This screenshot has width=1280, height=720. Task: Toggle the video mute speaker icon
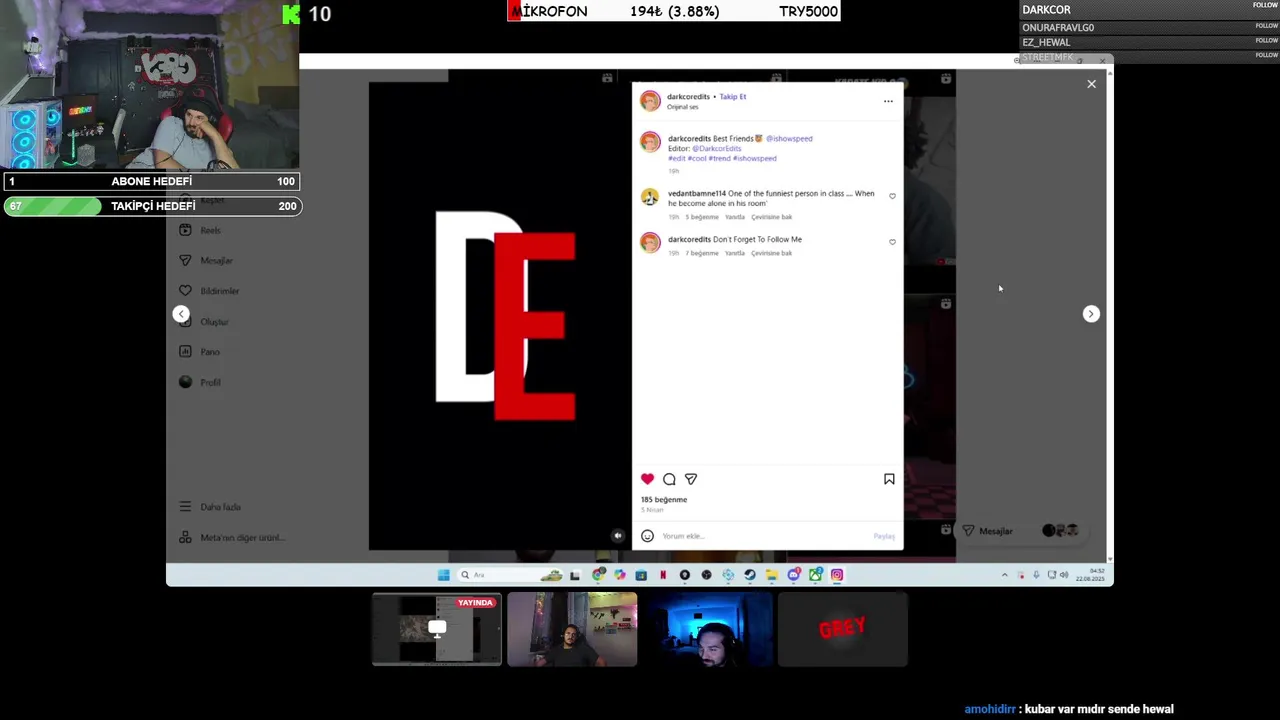pyautogui.click(x=617, y=536)
